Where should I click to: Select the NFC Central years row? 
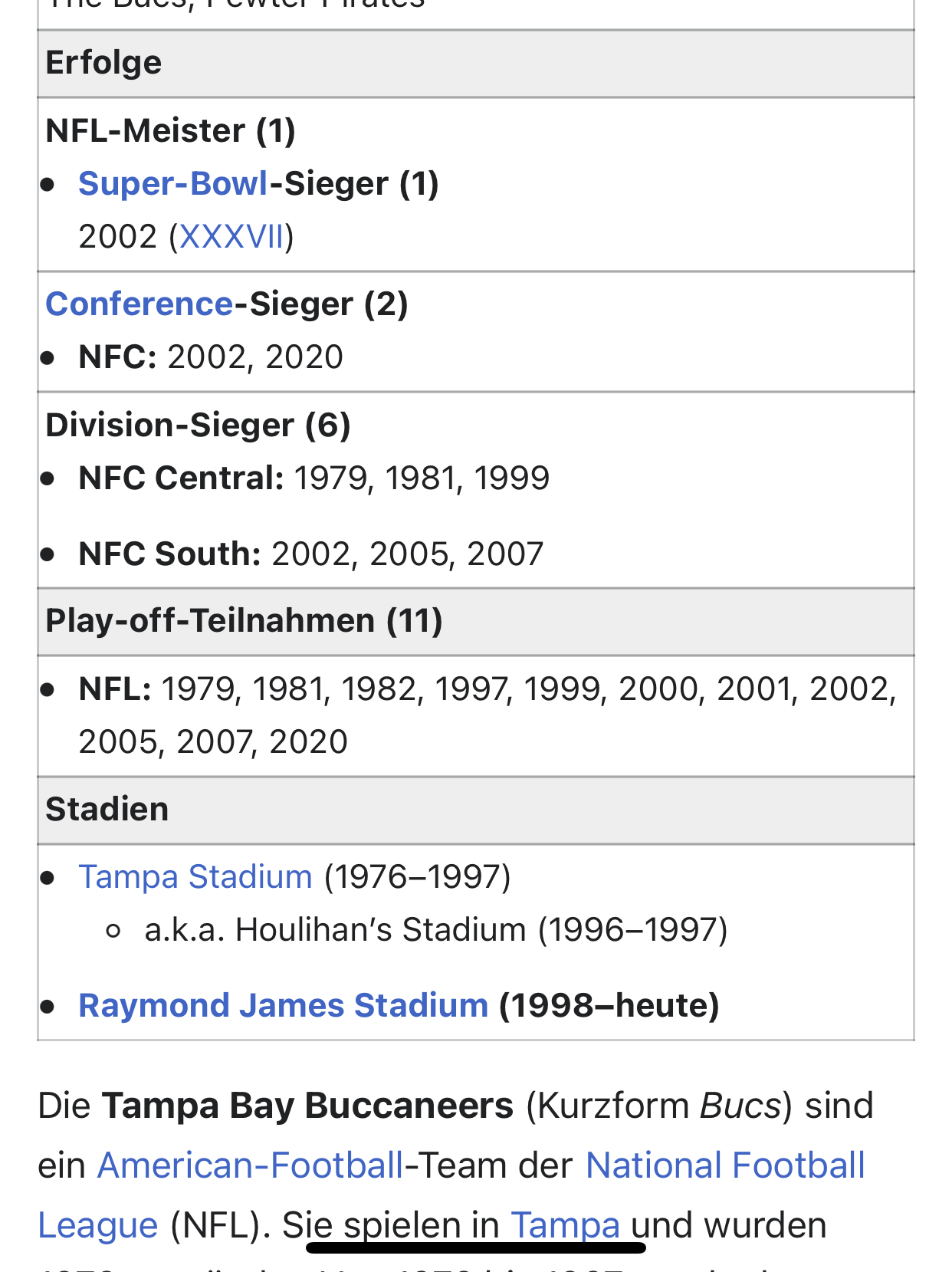[314, 478]
